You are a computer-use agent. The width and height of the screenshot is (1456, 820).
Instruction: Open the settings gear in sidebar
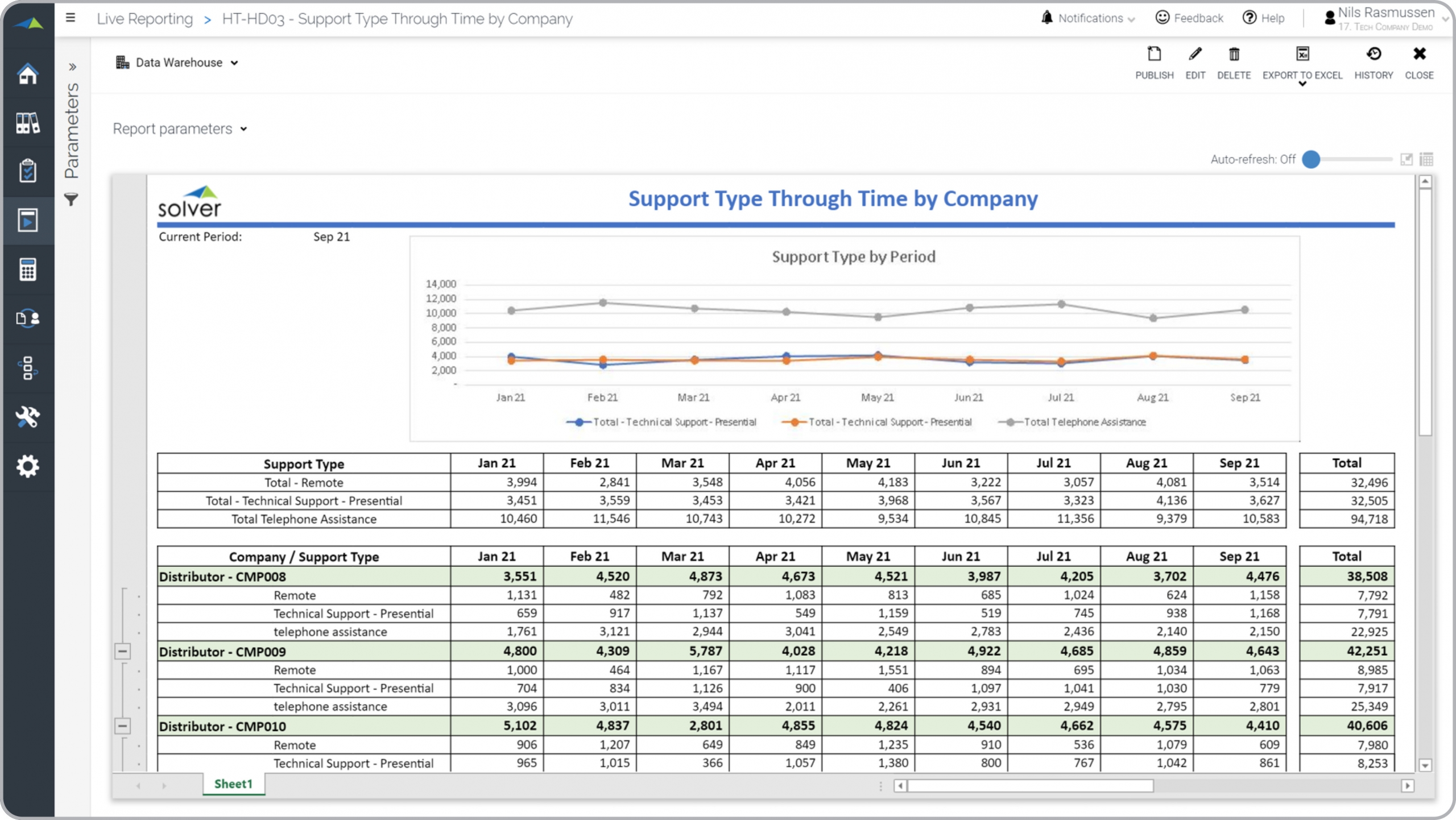coord(27,466)
